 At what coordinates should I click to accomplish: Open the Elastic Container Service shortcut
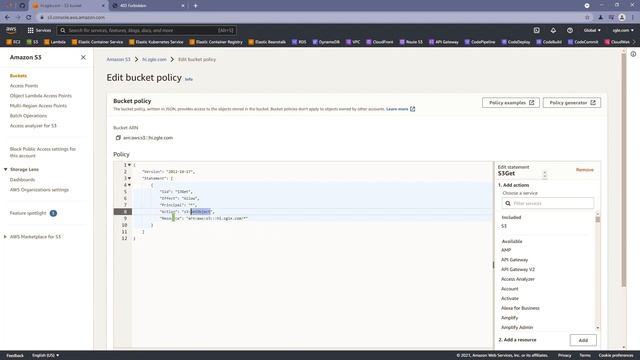pyautogui.click(x=97, y=42)
